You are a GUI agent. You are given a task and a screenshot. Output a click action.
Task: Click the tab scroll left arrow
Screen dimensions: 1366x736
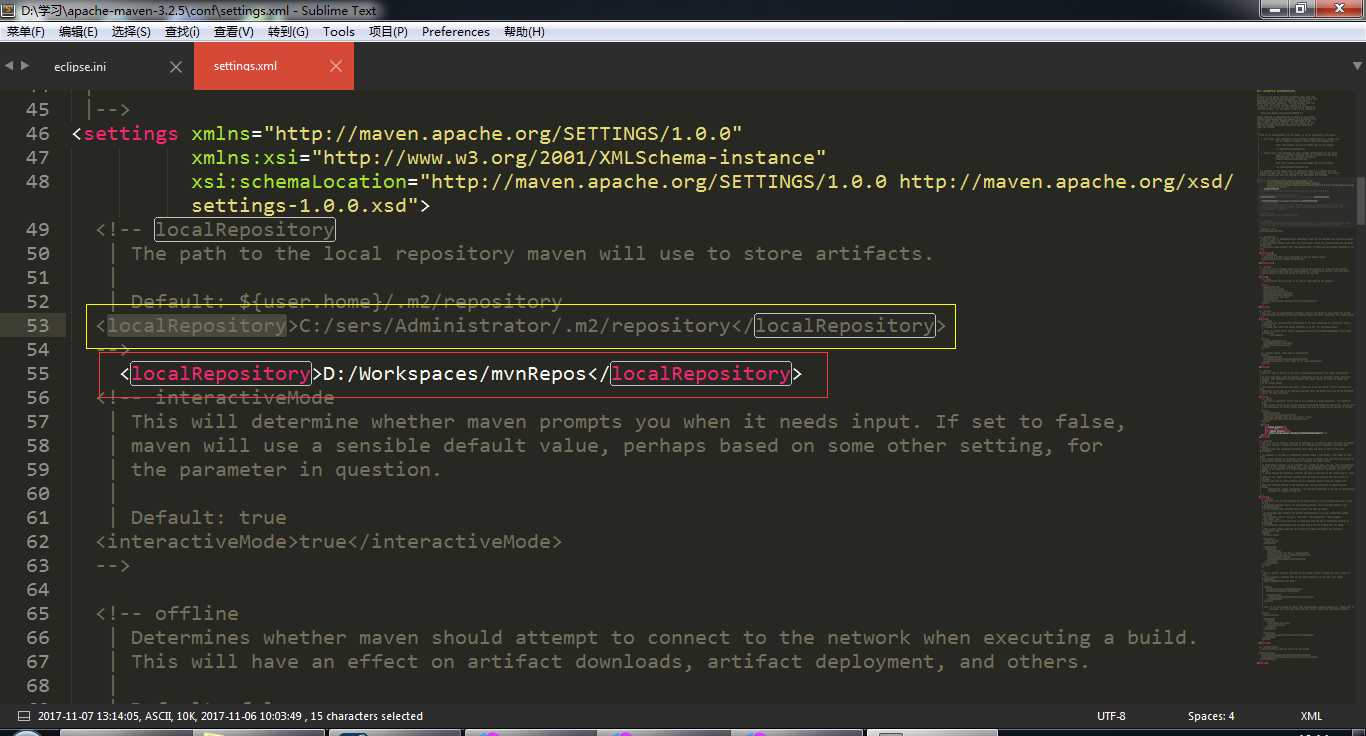(8, 66)
